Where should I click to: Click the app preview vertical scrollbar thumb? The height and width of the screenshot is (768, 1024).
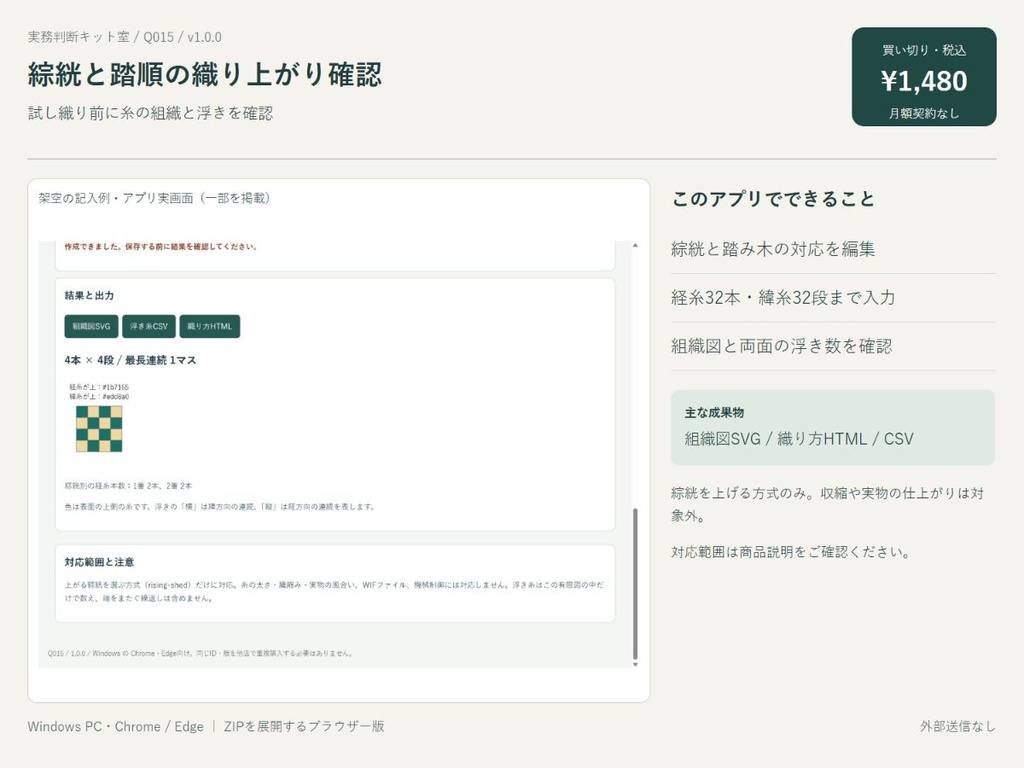(x=635, y=584)
